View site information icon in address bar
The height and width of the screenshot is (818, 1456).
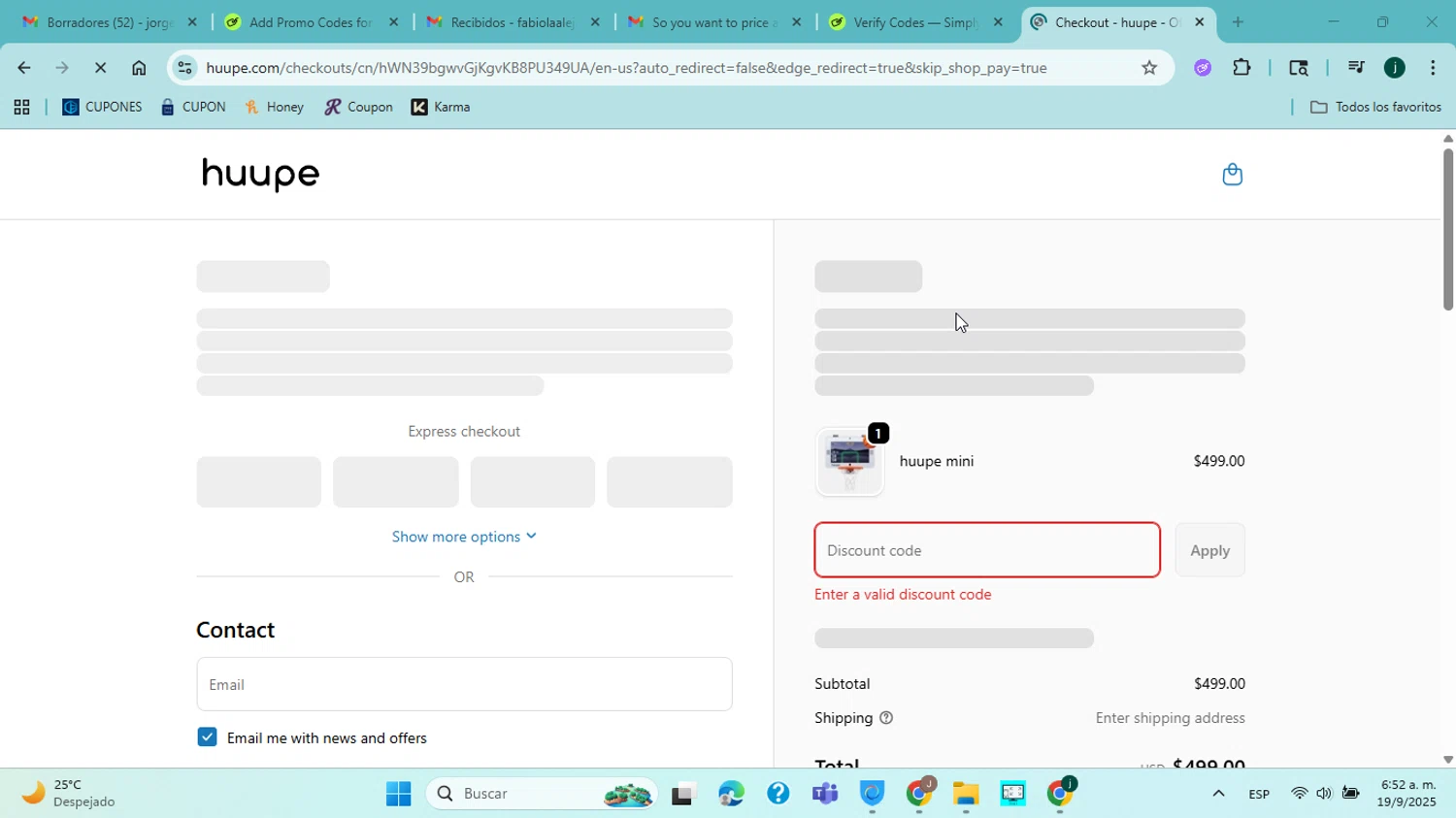pos(184,68)
